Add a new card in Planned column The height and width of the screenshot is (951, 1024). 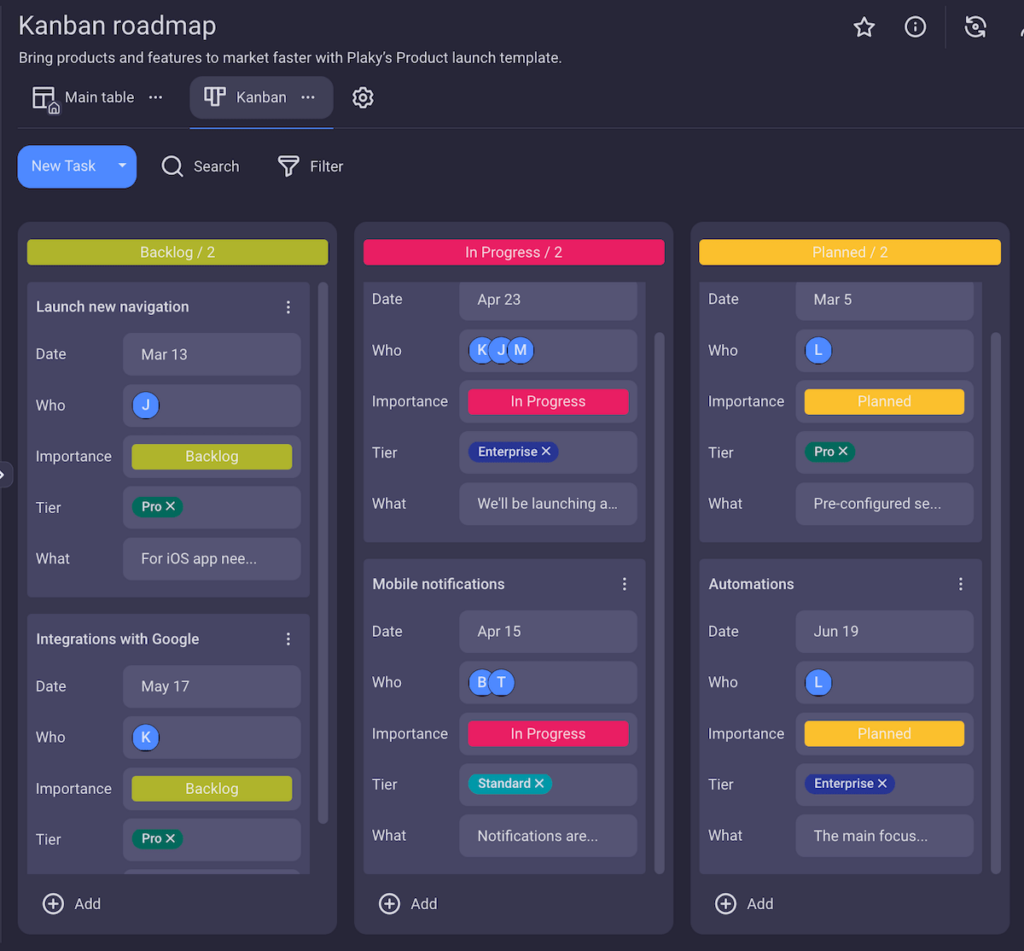click(744, 903)
